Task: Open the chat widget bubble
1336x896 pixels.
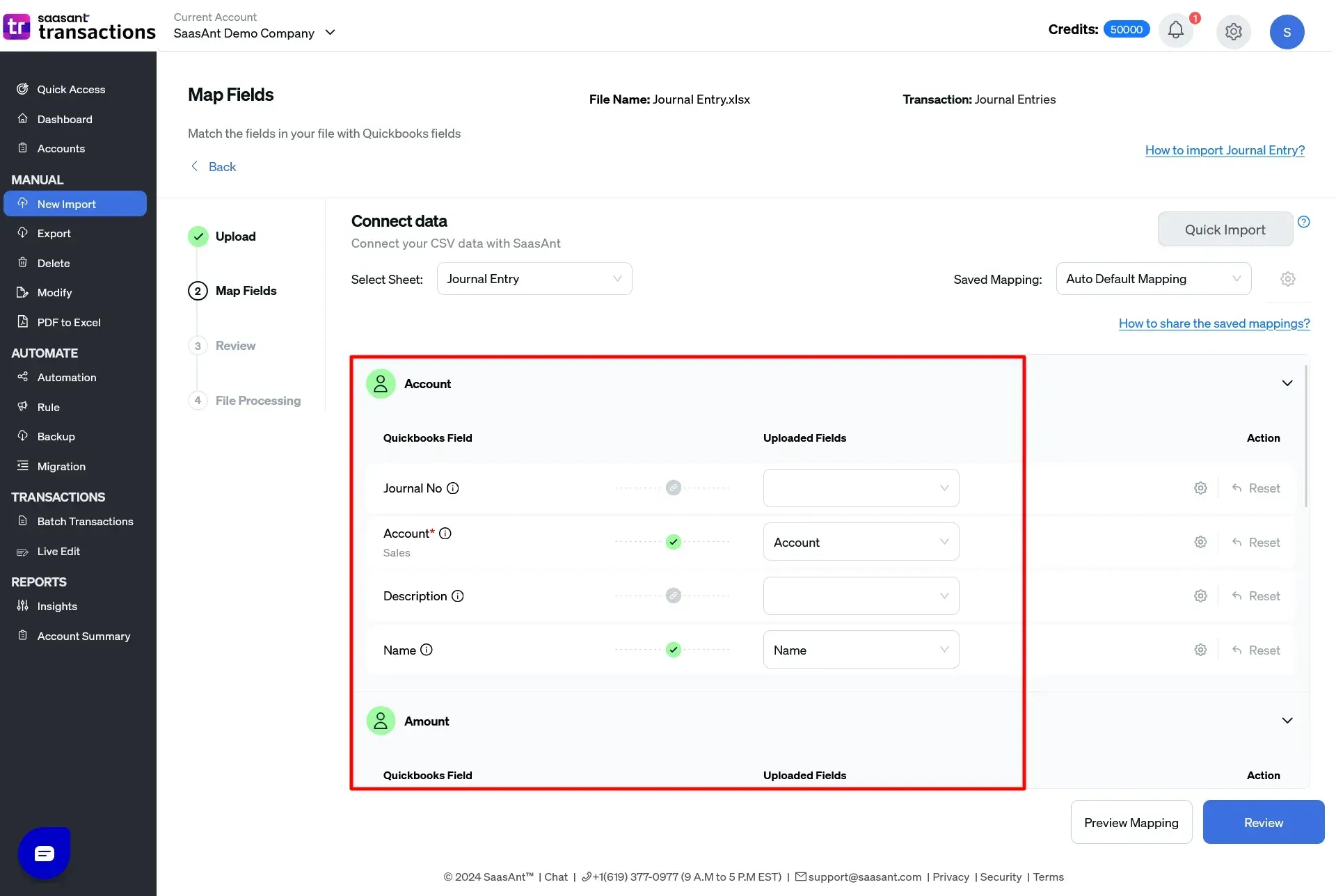Action: coord(44,853)
